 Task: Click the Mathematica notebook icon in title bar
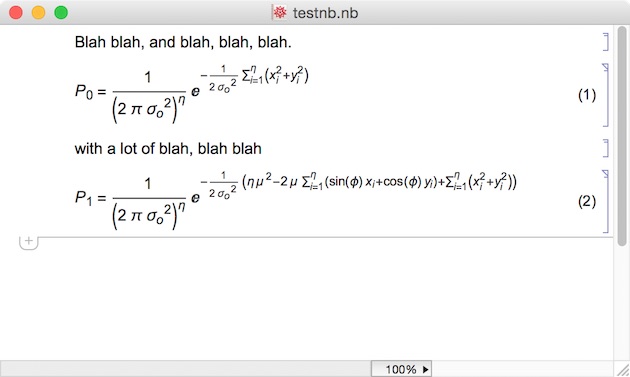[x=280, y=12]
